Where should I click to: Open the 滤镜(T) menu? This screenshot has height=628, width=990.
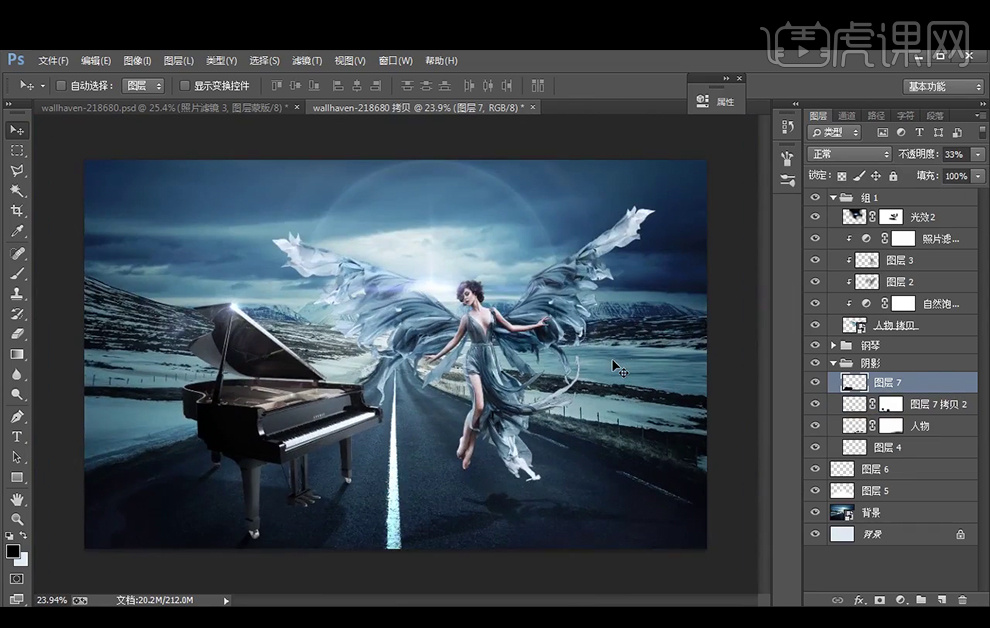tap(306, 61)
